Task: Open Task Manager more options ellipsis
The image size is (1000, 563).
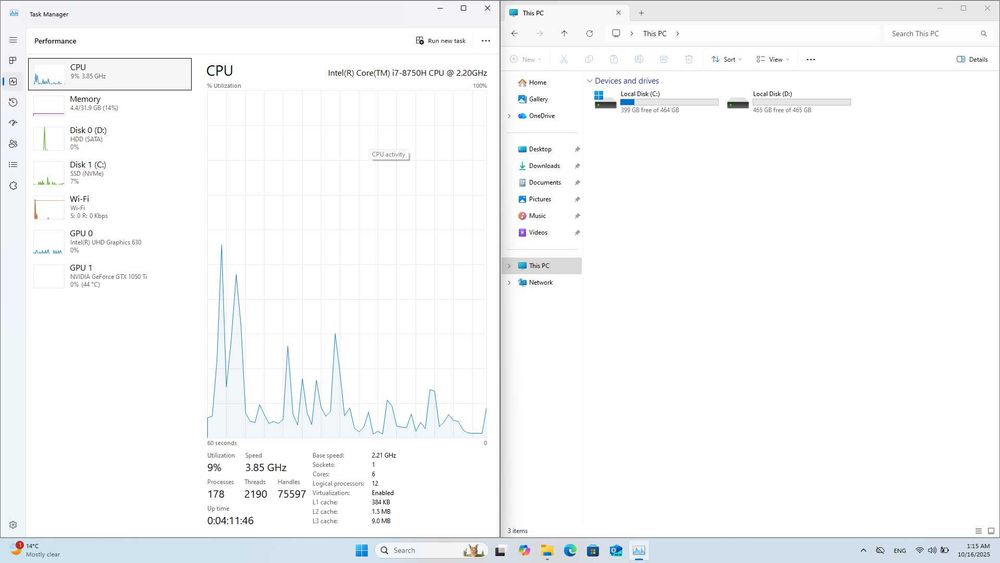Action: [x=486, y=41]
